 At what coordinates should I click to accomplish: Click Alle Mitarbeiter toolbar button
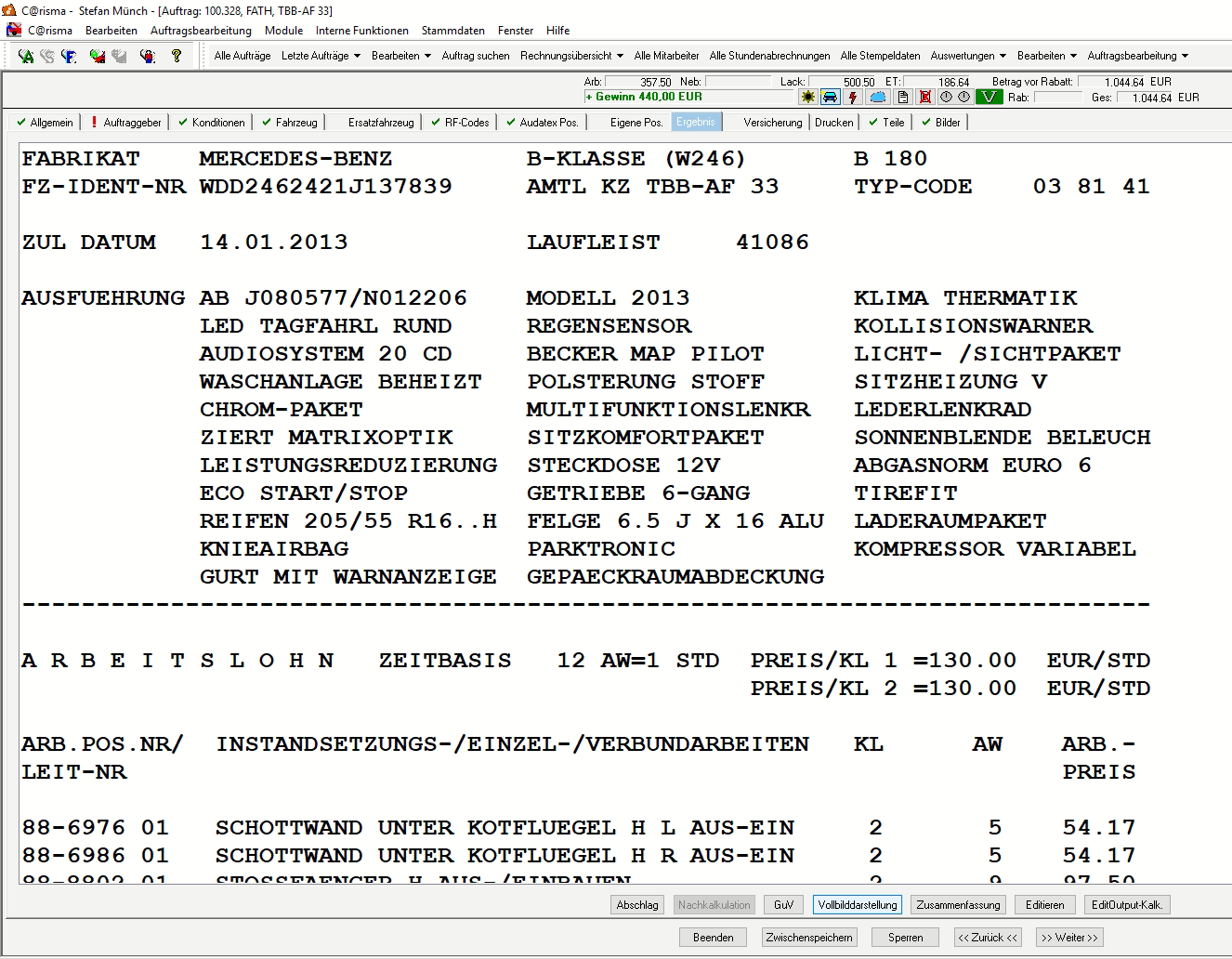tap(666, 56)
